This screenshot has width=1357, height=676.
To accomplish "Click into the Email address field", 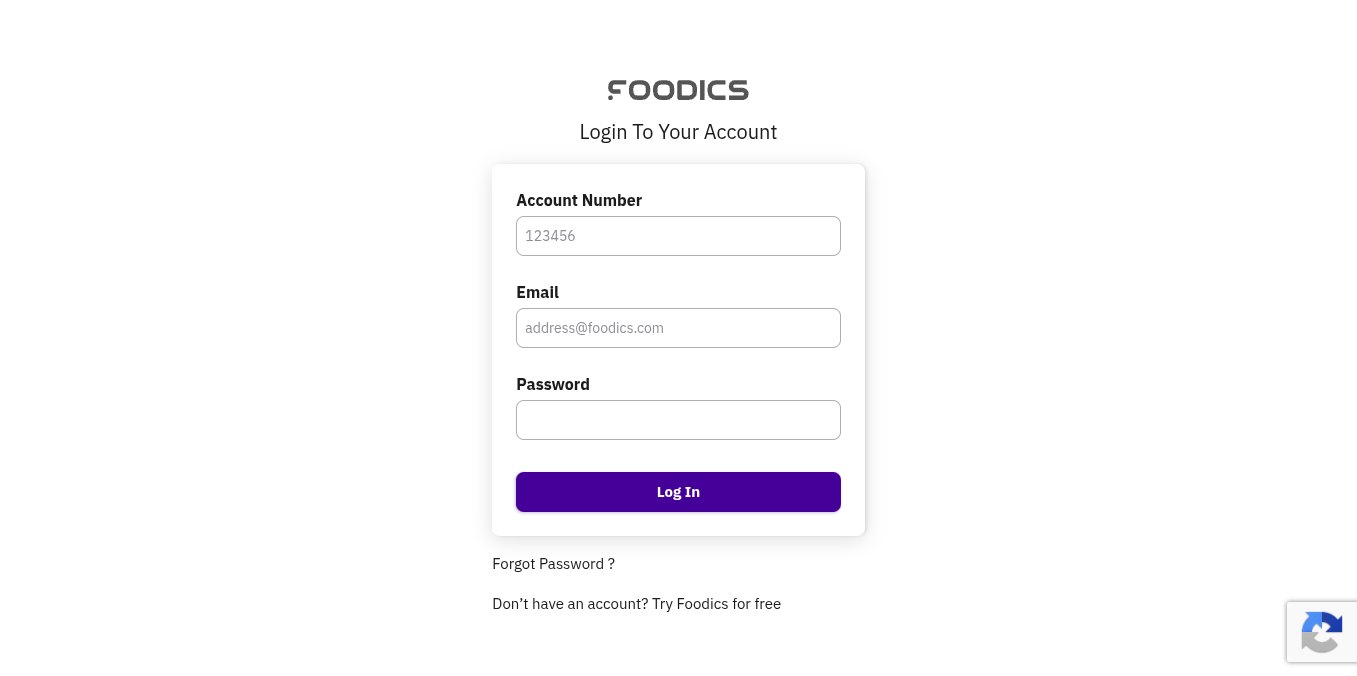I will pos(678,328).
